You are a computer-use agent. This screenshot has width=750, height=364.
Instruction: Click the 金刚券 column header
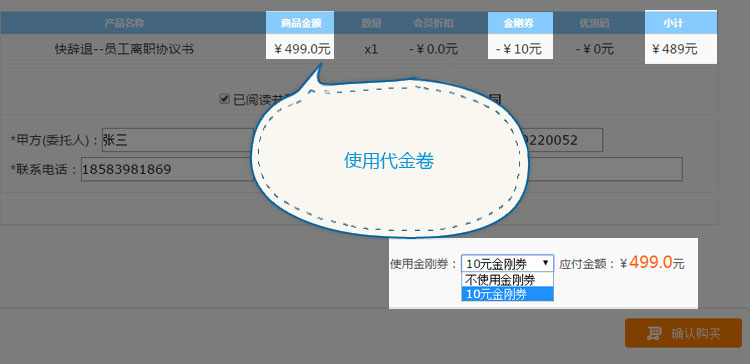coord(520,22)
